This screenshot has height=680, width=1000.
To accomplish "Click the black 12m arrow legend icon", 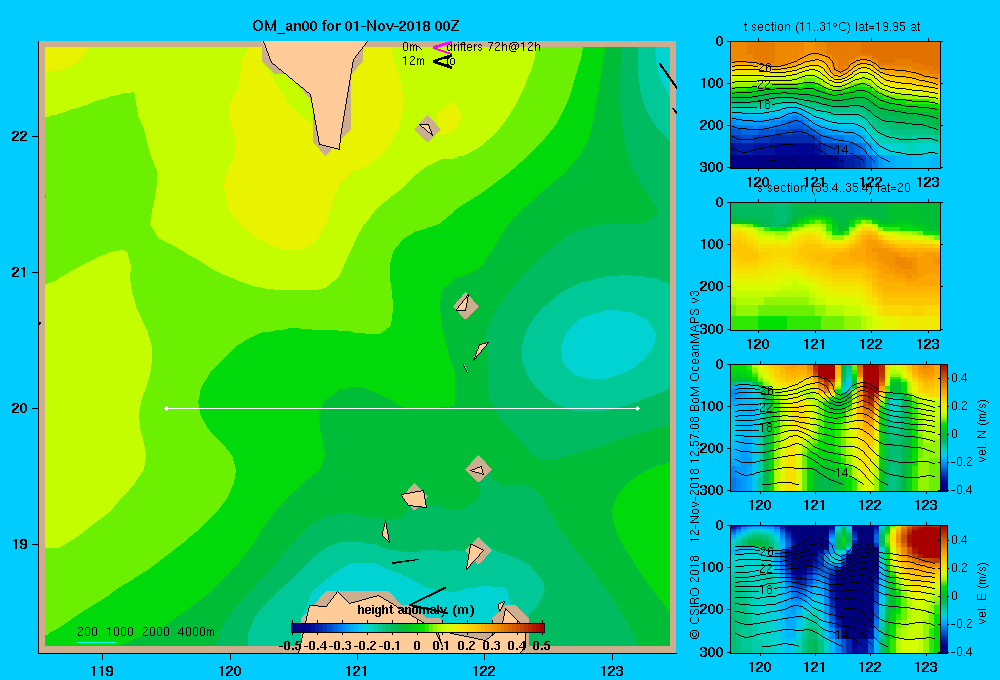I will 443,61.
